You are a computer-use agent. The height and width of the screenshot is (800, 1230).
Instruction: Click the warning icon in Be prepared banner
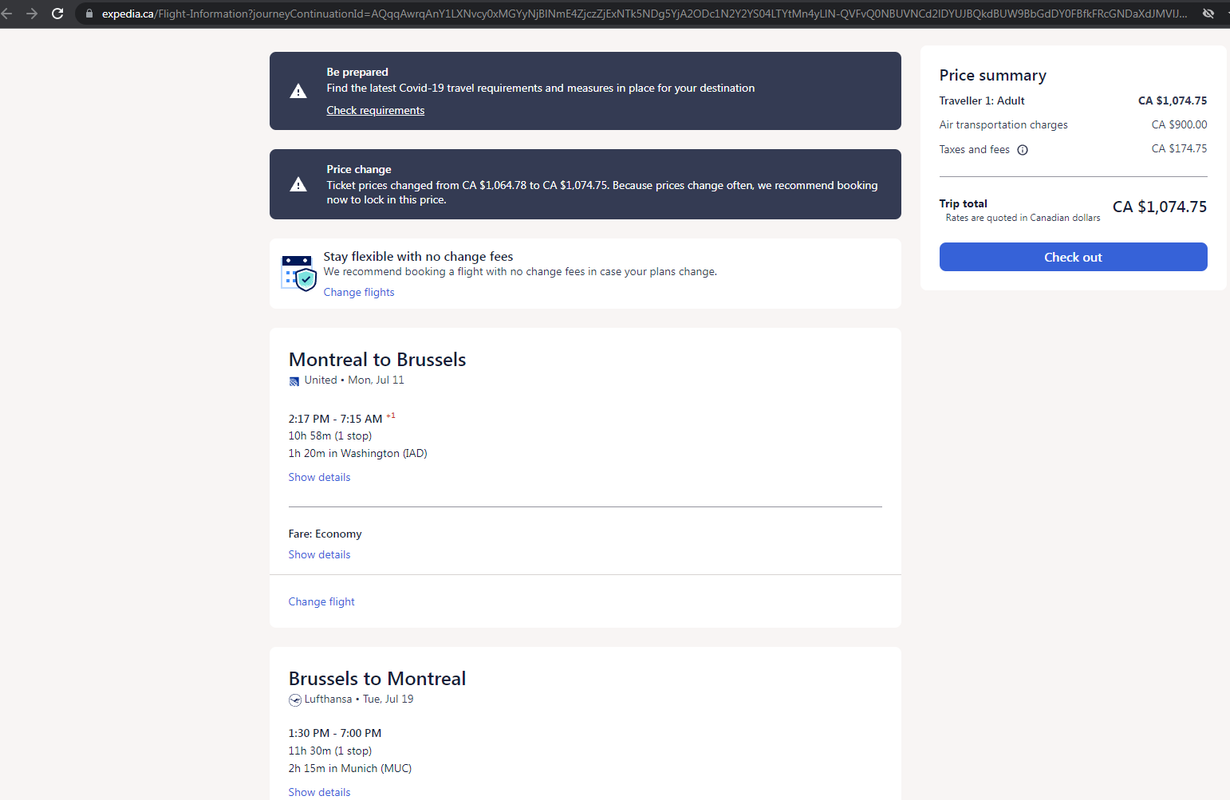(x=298, y=91)
